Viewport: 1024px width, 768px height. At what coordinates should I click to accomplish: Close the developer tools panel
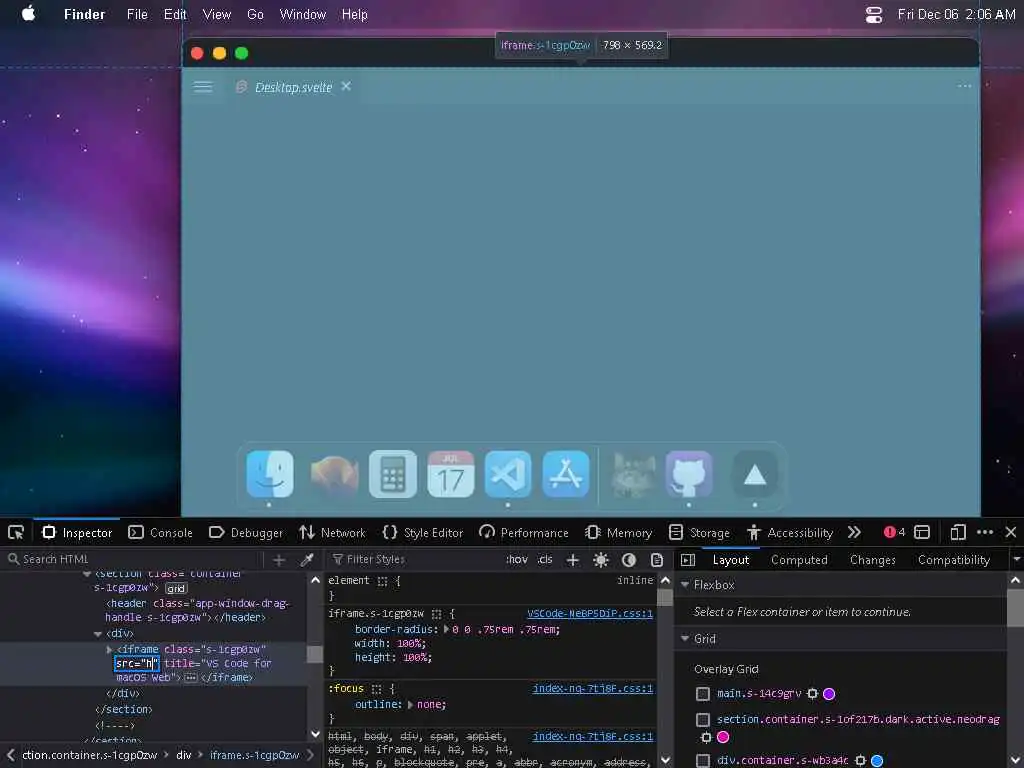pyautogui.click(x=1011, y=532)
